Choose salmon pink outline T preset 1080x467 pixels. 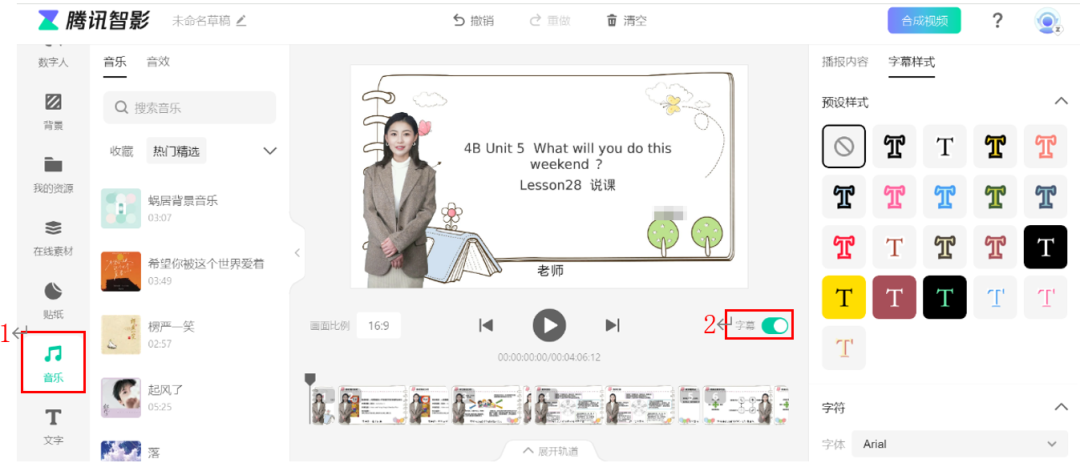coord(1046,146)
